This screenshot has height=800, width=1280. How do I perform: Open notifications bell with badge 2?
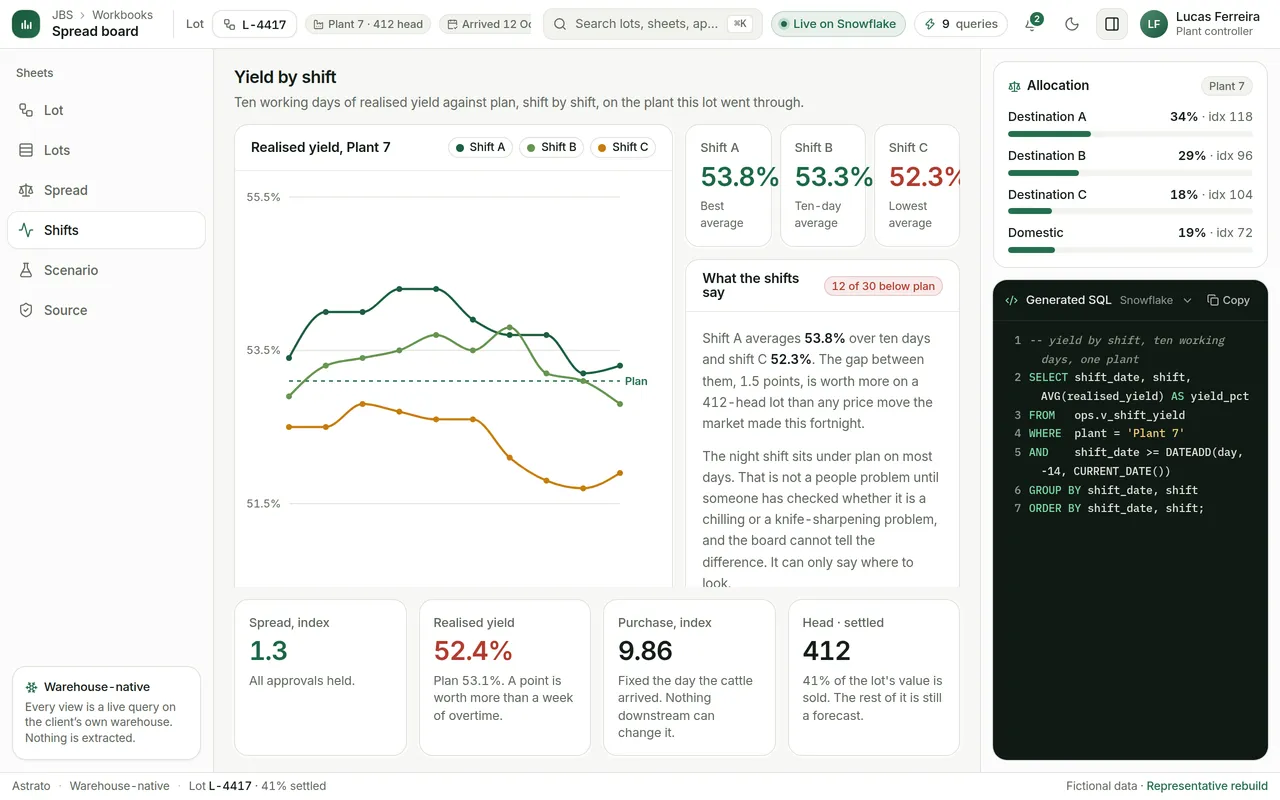click(1031, 24)
